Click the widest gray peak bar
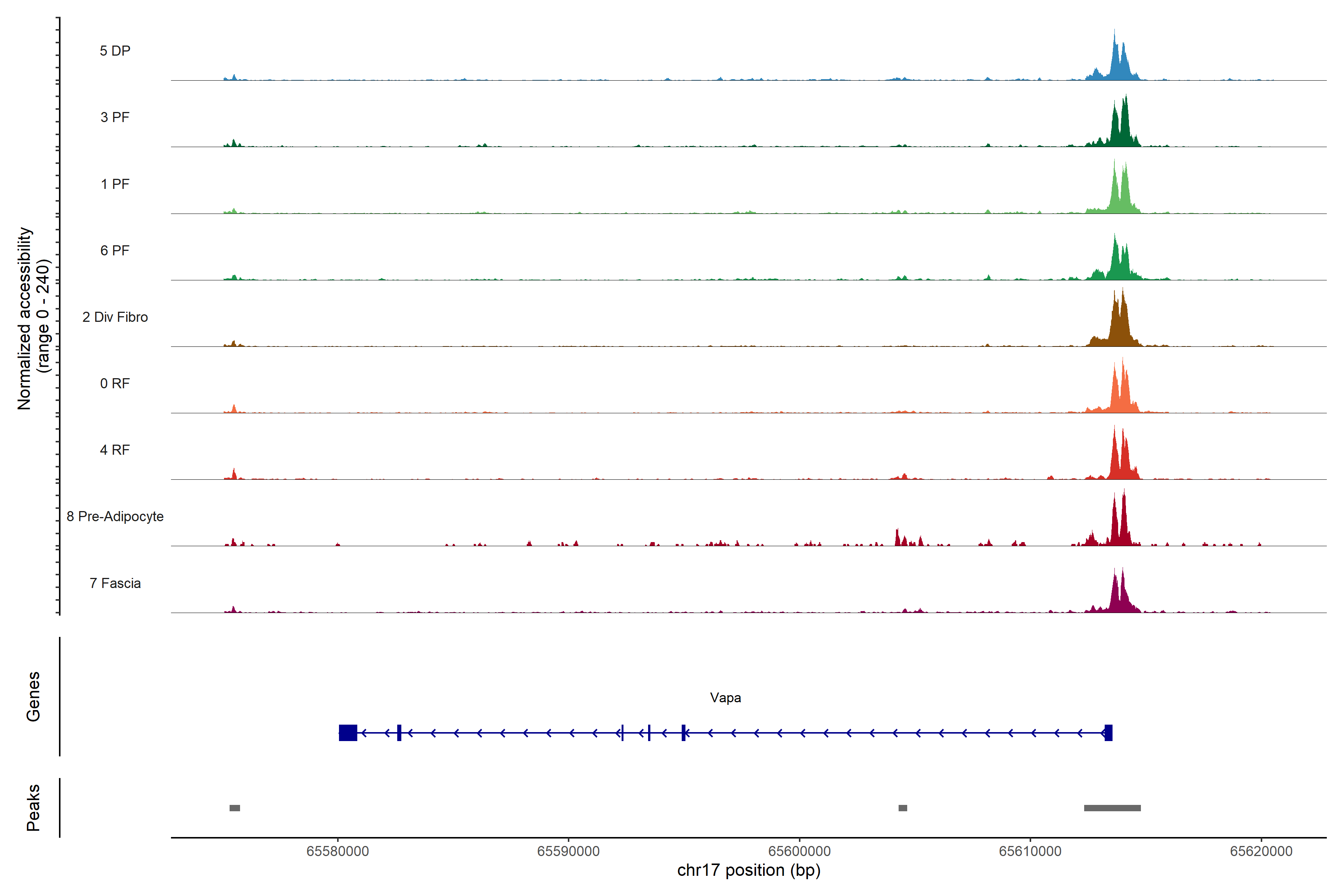This screenshot has height=896, width=1344. click(1112, 808)
